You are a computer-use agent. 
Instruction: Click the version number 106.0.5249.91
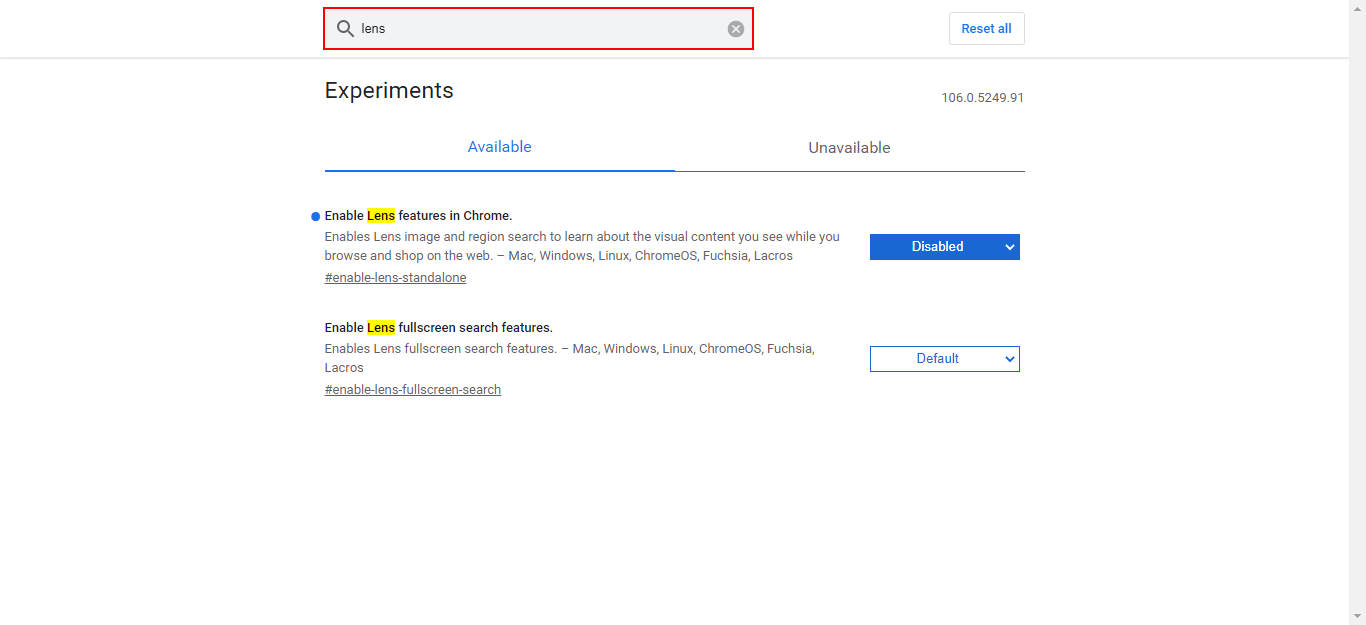[x=982, y=98]
